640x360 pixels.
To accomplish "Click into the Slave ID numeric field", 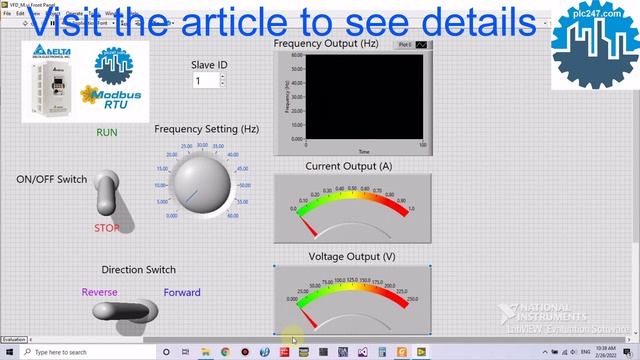I will (x=206, y=81).
